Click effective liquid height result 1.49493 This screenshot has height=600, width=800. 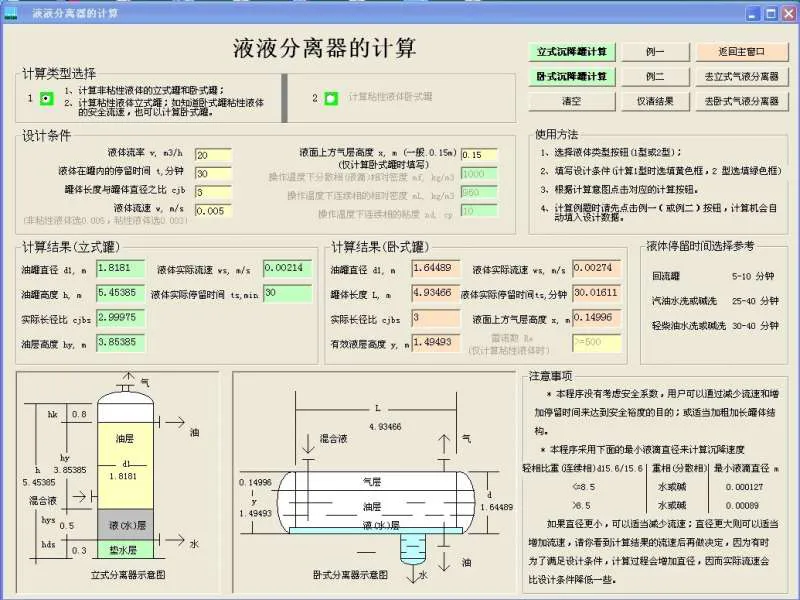point(436,342)
